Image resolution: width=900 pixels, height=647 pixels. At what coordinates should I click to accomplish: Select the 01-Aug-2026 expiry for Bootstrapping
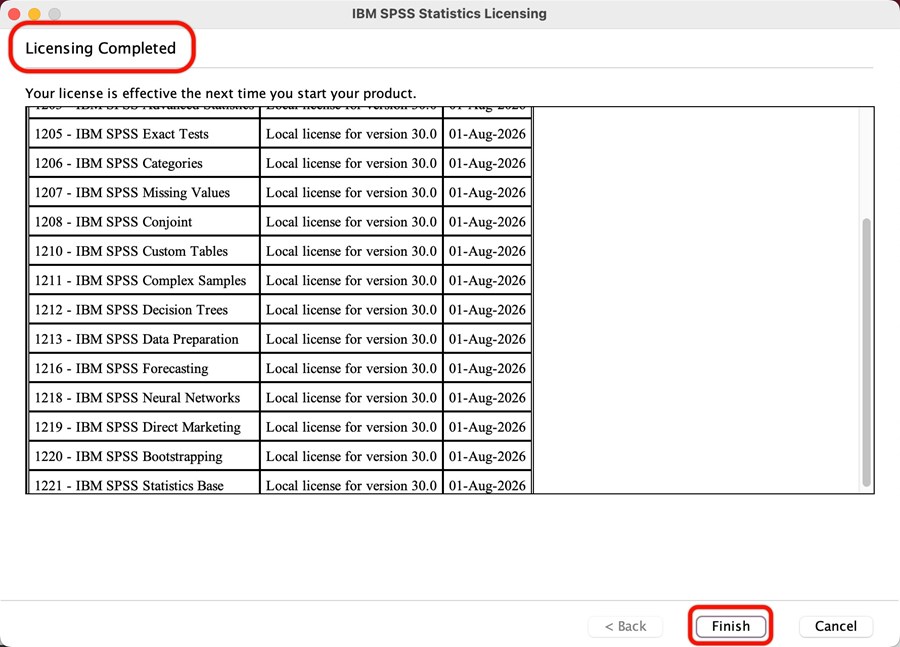coord(487,456)
